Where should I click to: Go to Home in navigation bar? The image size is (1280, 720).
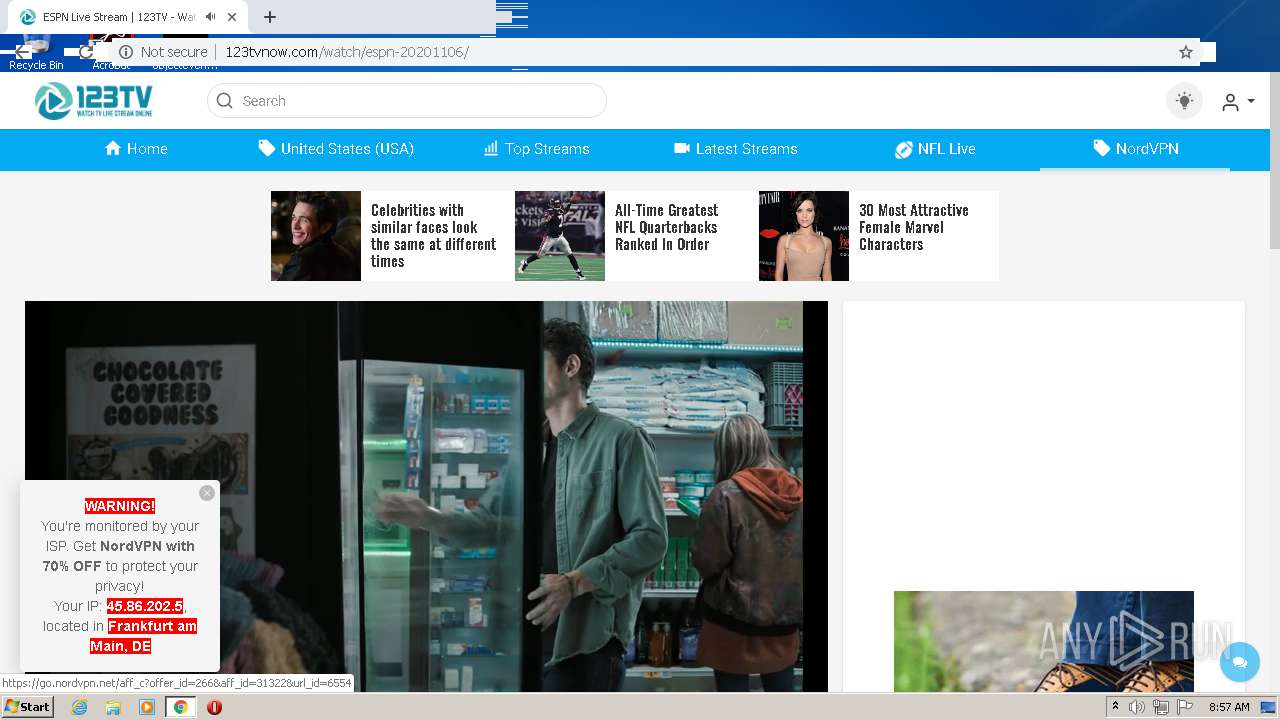(x=136, y=149)
